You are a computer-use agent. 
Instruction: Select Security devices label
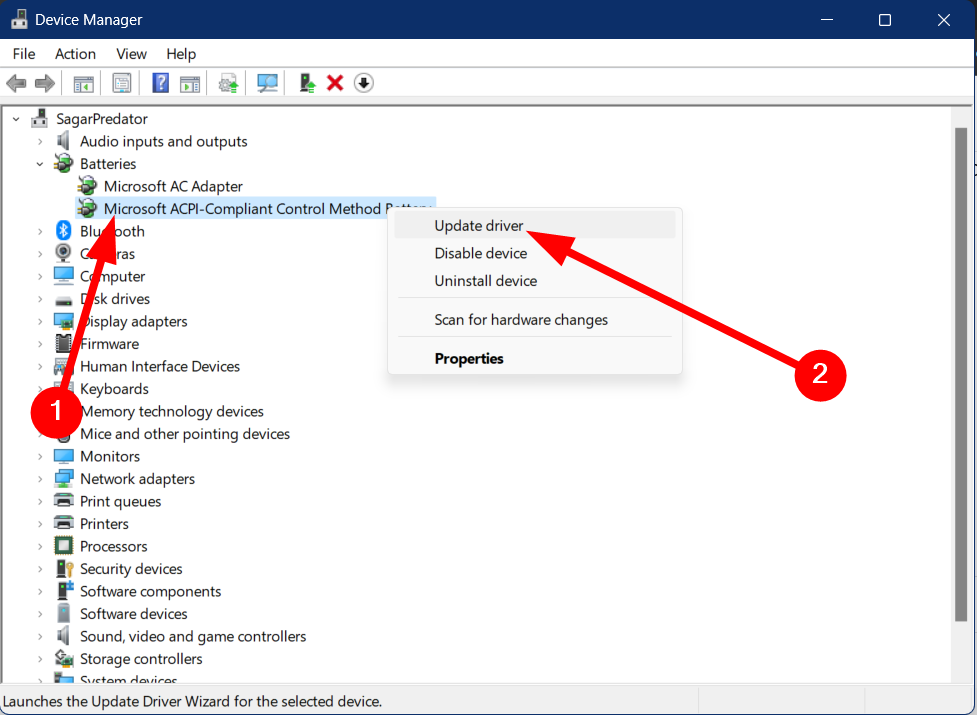coord(131,569)
